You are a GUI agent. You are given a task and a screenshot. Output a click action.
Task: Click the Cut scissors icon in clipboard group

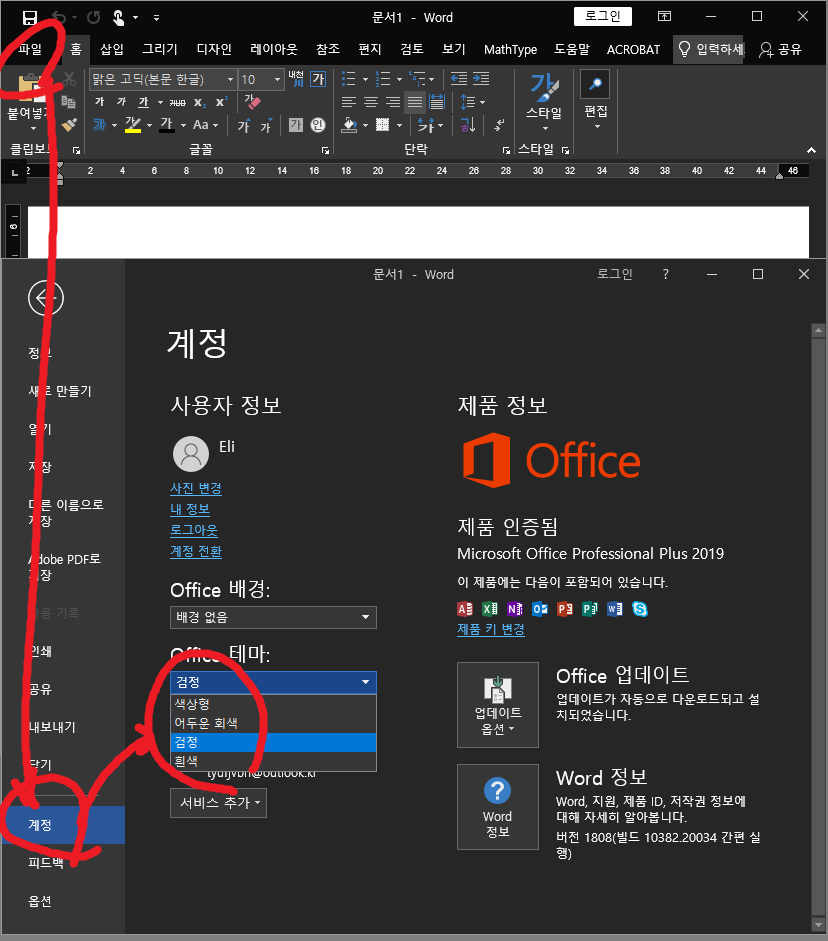coord(69,79)
